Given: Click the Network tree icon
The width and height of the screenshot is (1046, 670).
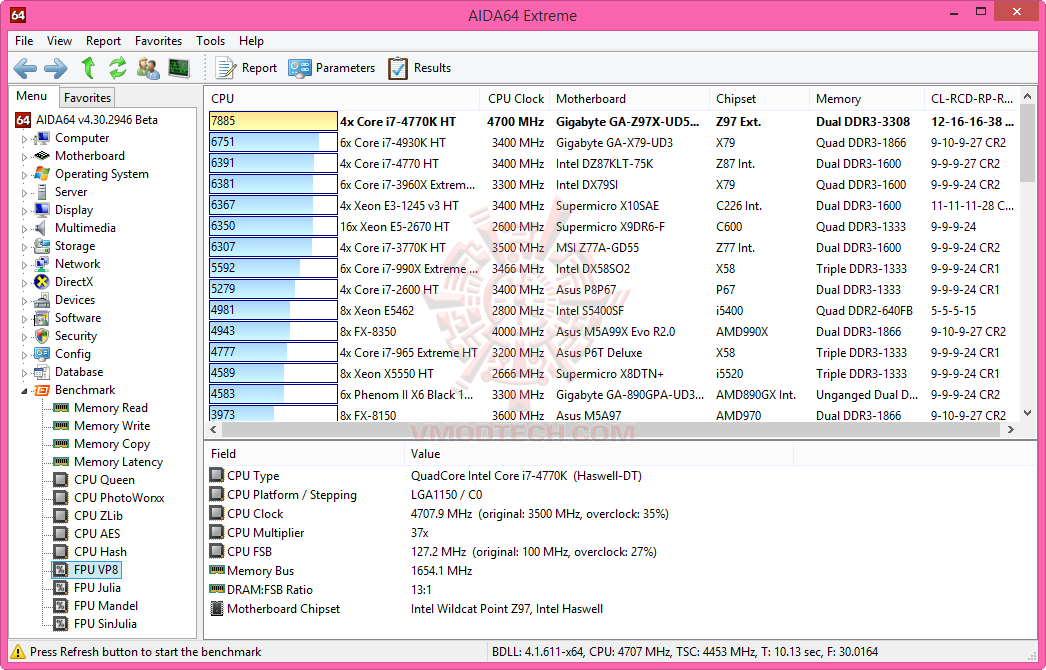Looking at the screenshot, I should coord(41,264).
